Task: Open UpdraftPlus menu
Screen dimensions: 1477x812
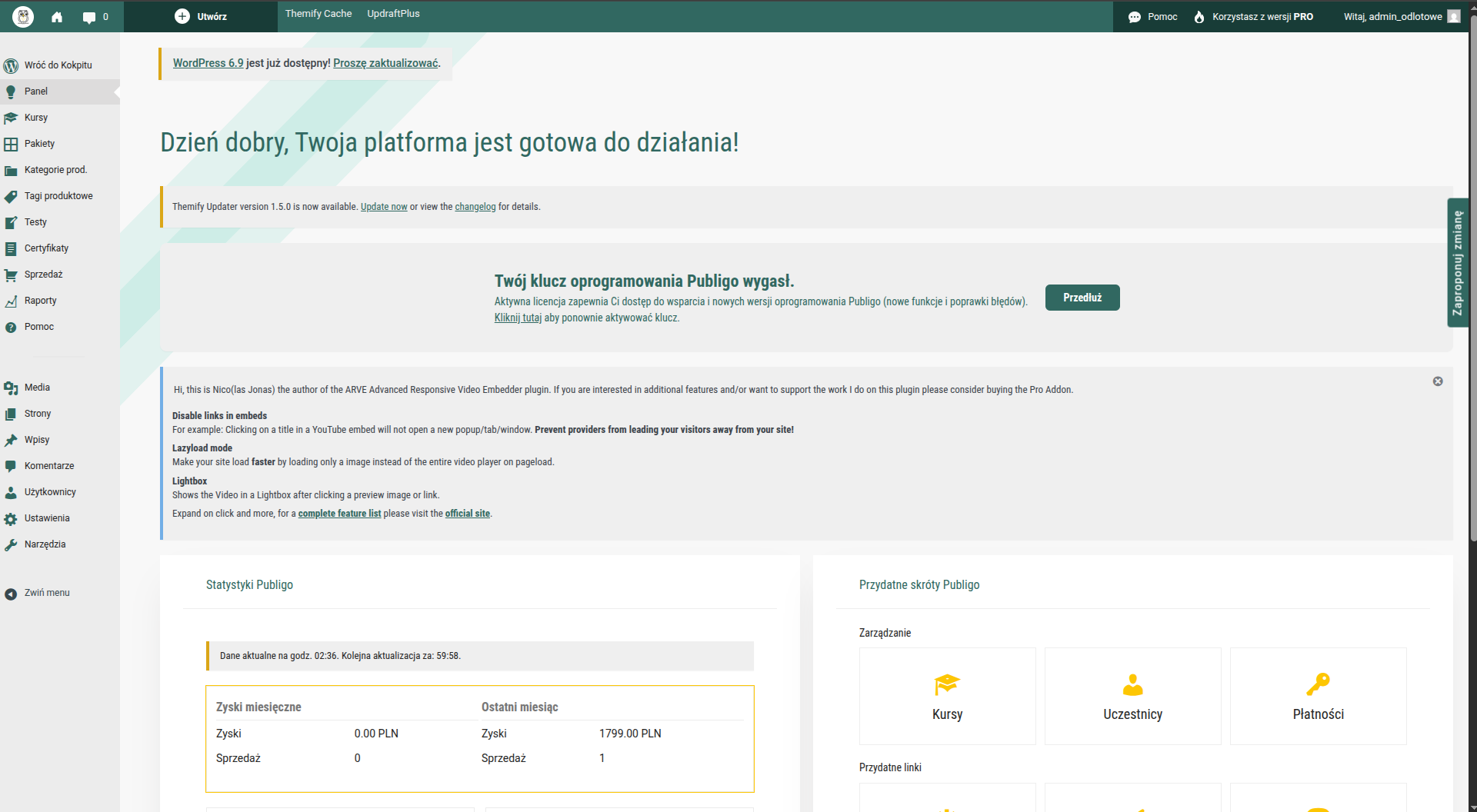Action: 393,14
